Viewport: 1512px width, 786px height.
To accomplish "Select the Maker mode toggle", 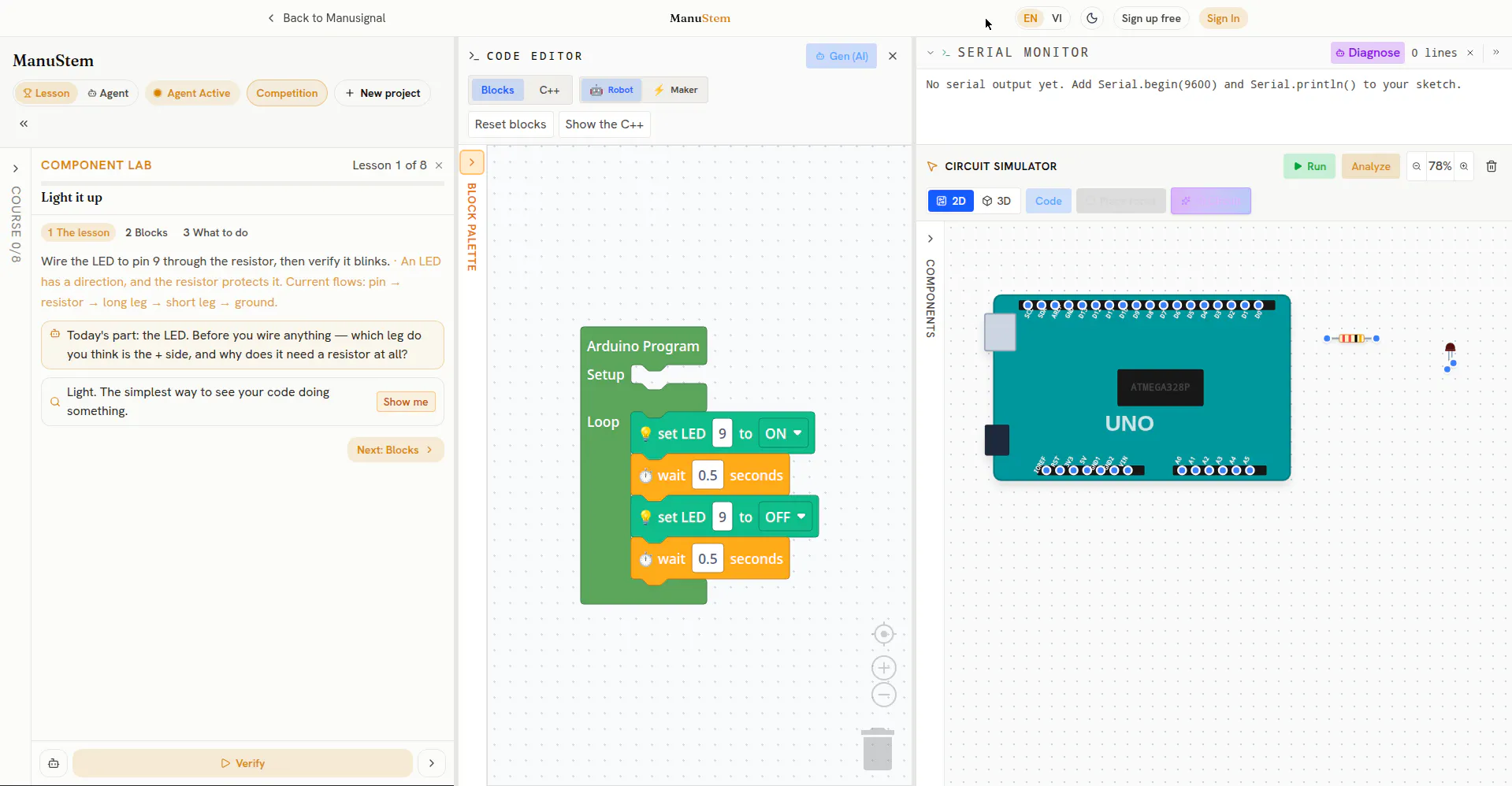I will point(675,90).
